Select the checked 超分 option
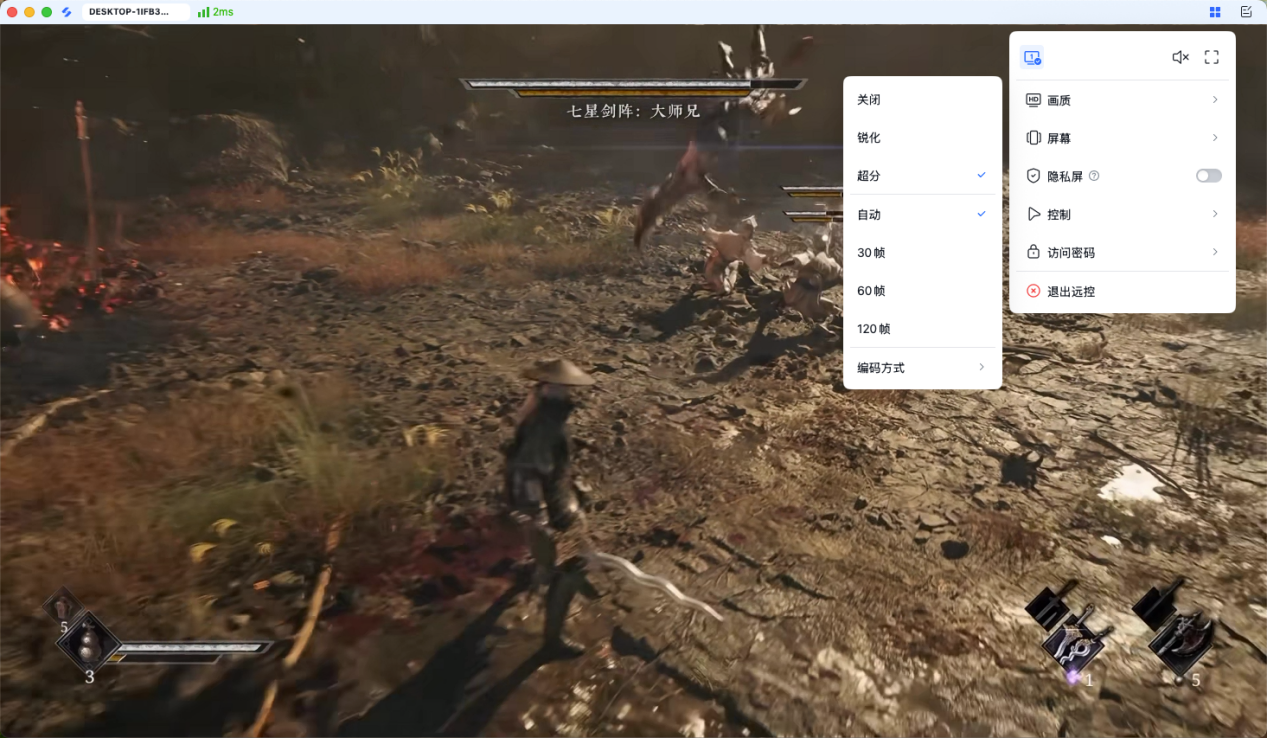Viewport: 1267px width, 738px height. pos(922,175)
